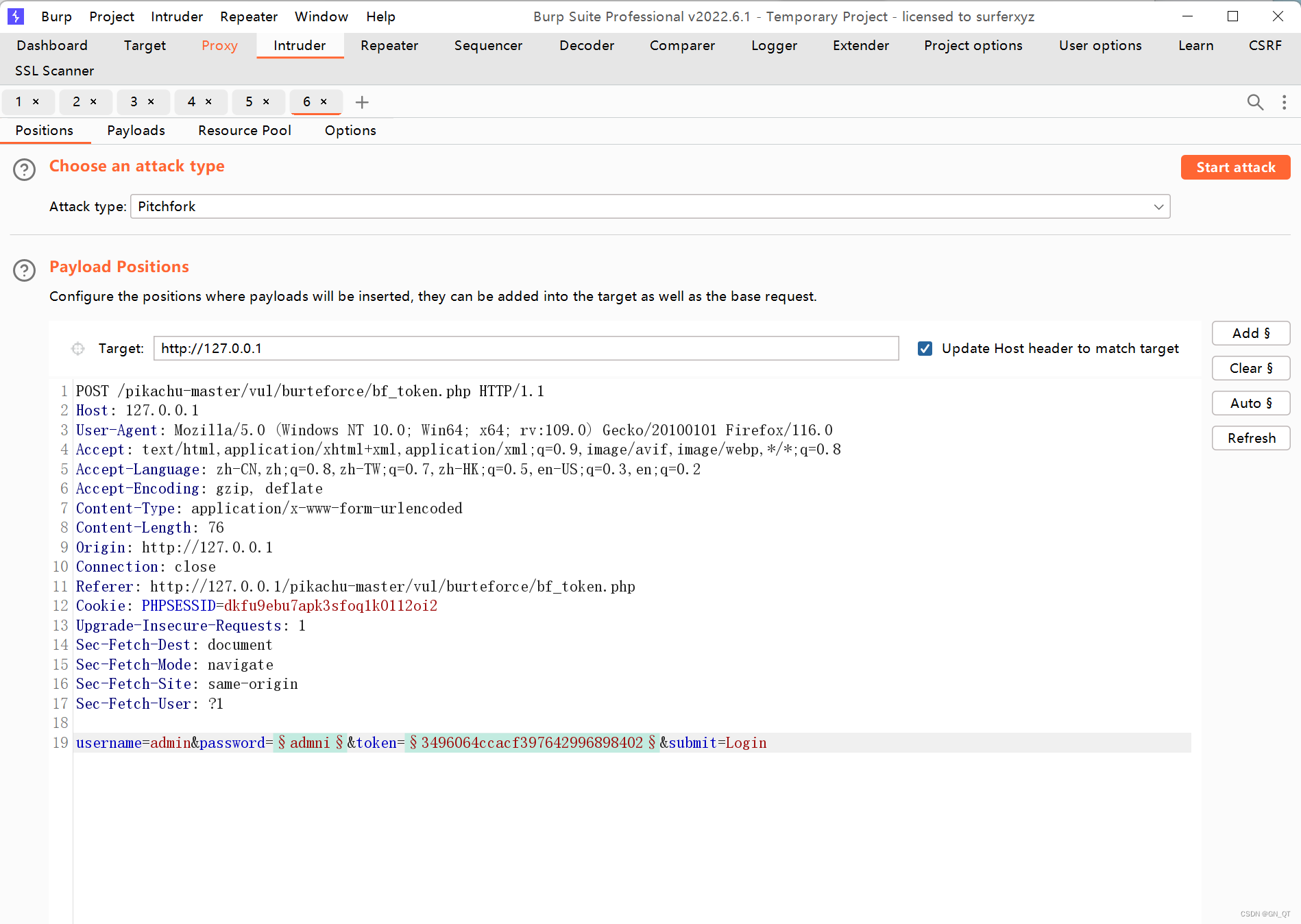The image size is (1301, 924).
Task: Open the Project menu
Action: coord(112,16)
